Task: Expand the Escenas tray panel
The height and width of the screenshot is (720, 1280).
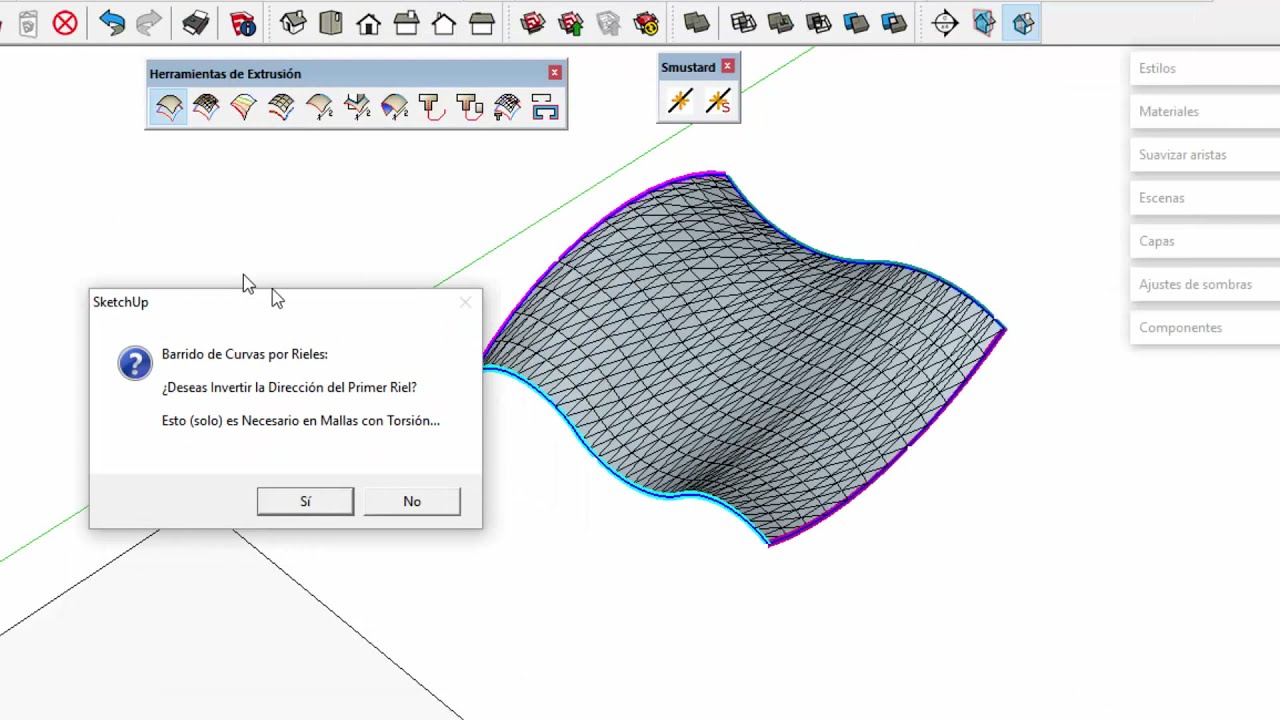Action: click(1205, 198)
